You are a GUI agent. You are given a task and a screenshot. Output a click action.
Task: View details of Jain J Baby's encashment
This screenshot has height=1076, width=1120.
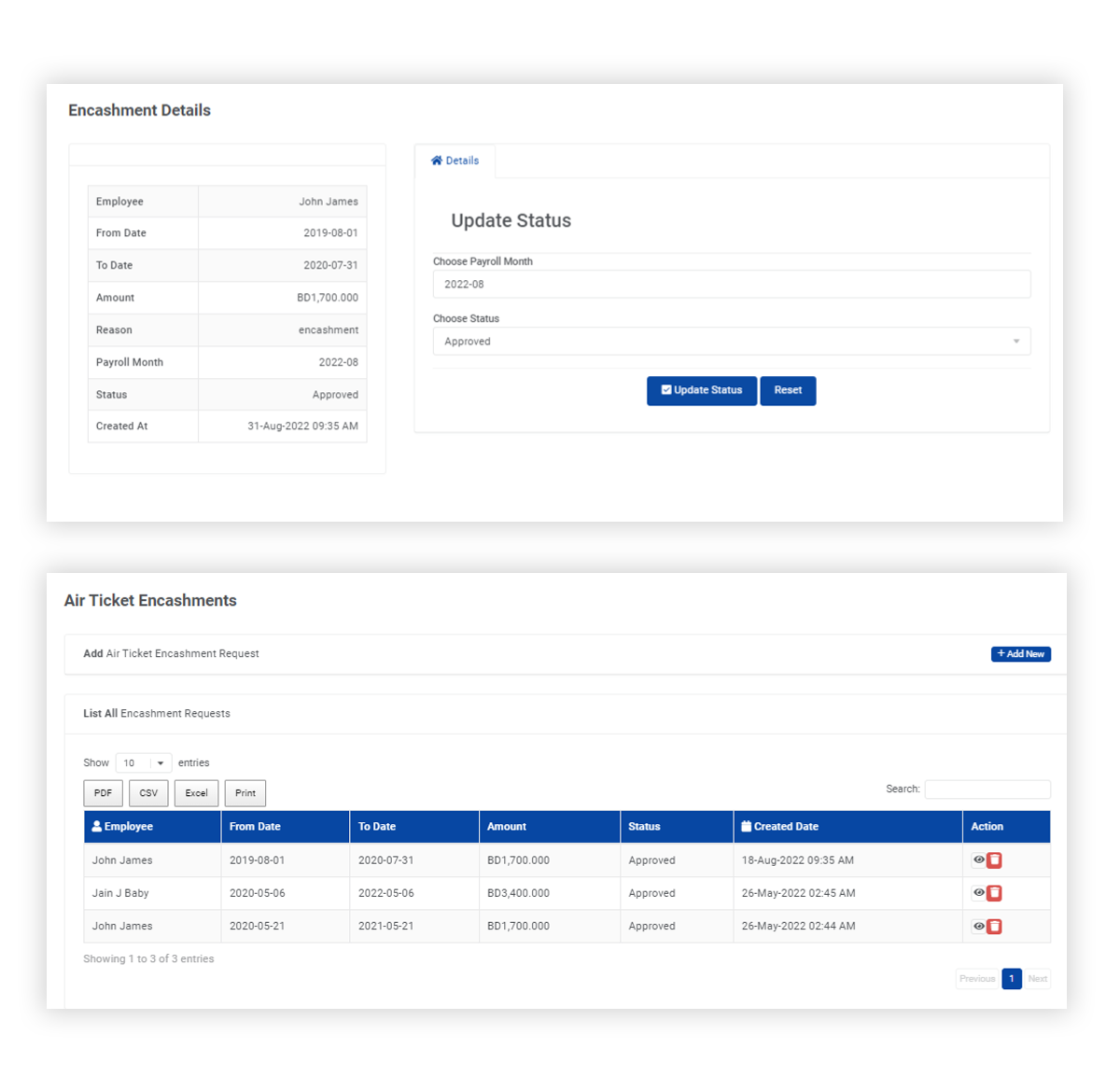[978, 893]
